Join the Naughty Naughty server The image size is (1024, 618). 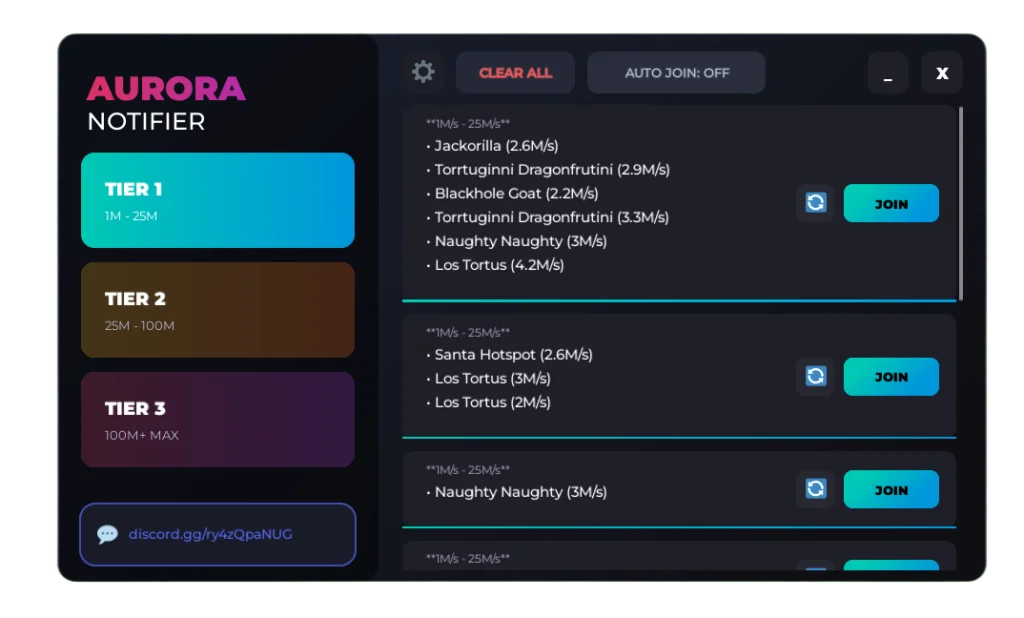click(x=890, y=489)
